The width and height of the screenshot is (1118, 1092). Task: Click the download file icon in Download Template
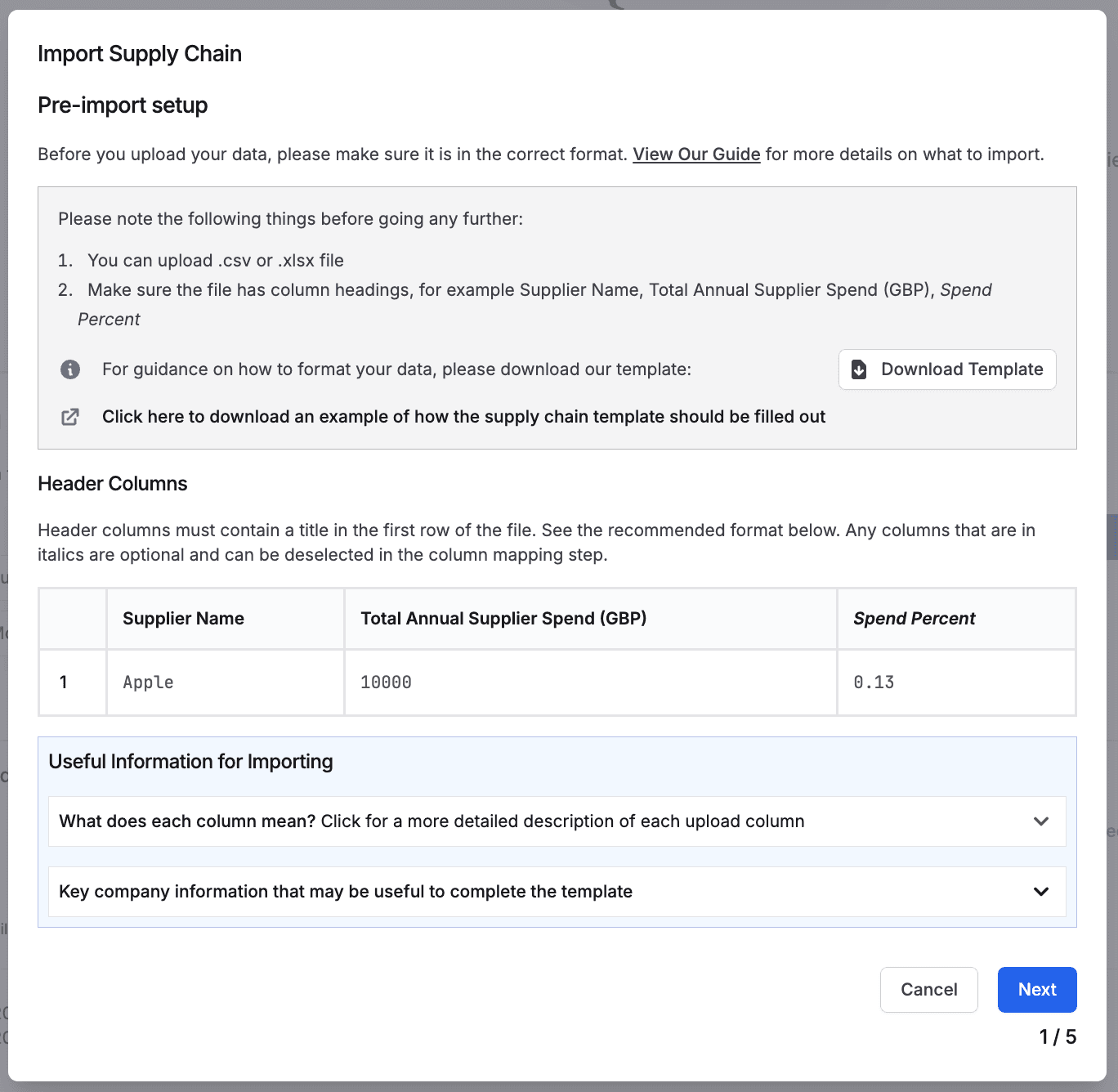tap(859, 369)
